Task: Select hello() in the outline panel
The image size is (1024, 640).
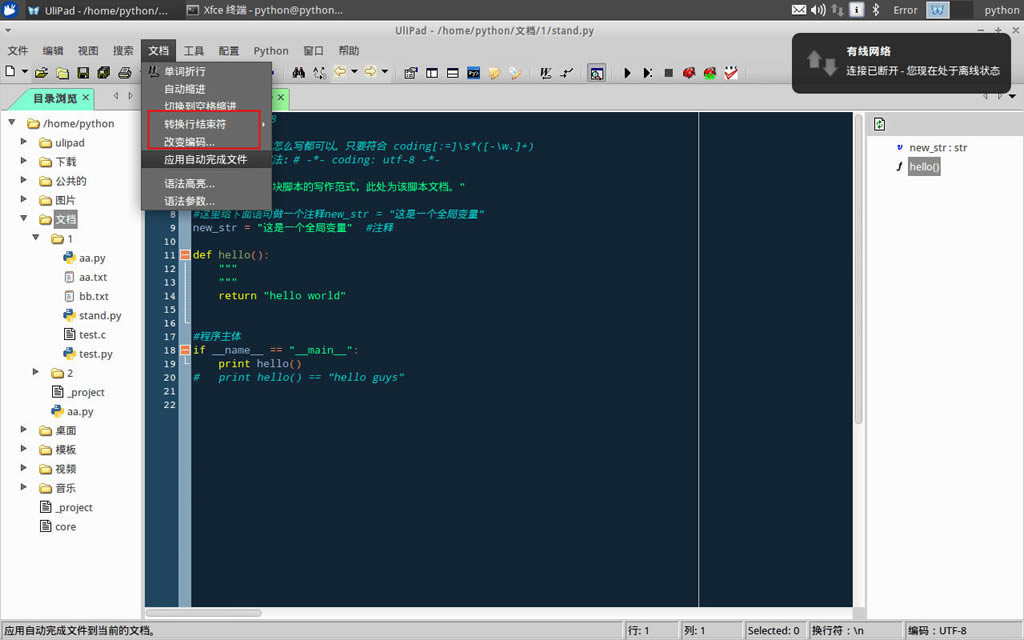Action: click(x=924, y=167)
